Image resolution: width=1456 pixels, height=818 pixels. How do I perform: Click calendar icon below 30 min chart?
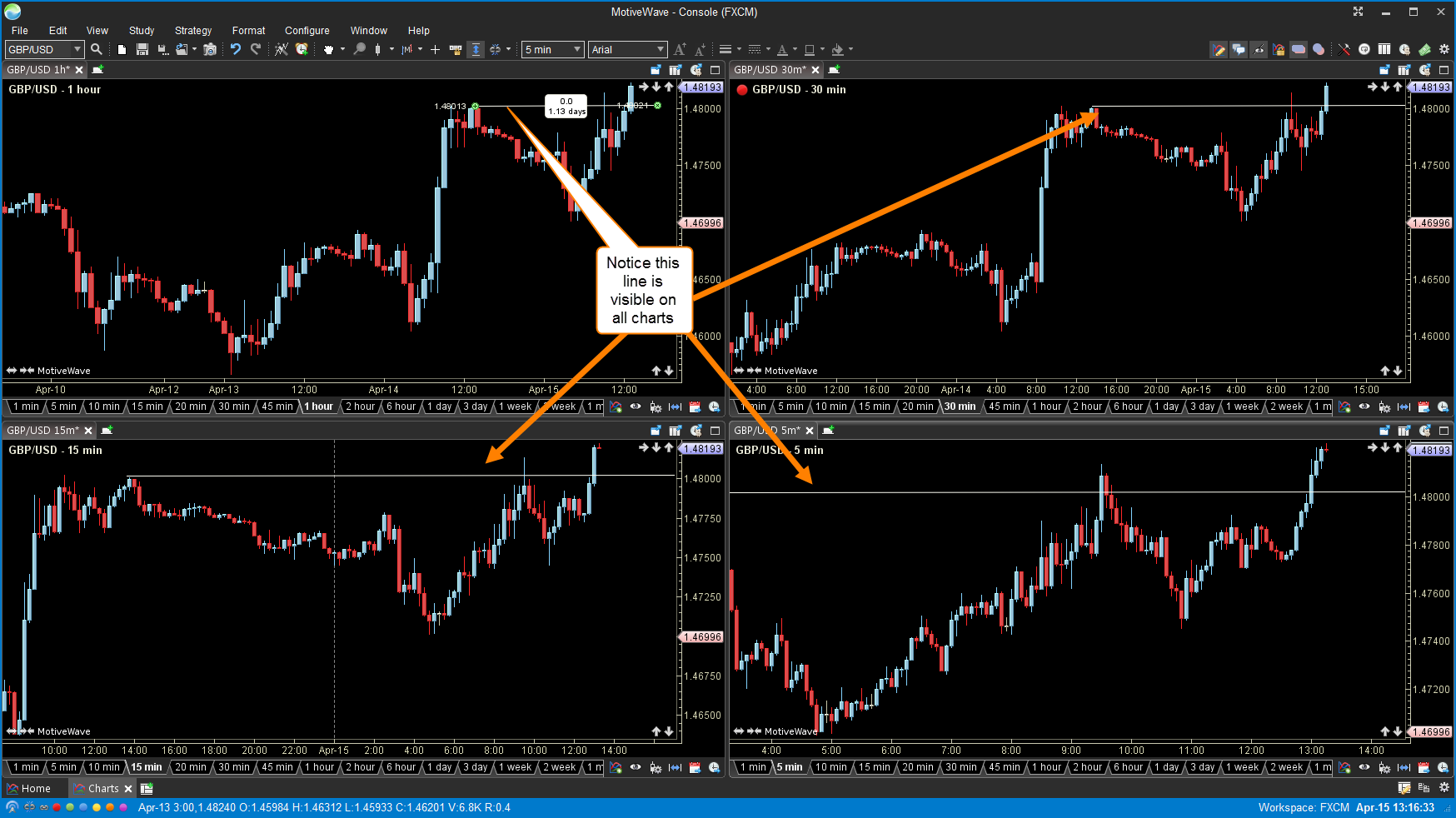coord(1424,407)
